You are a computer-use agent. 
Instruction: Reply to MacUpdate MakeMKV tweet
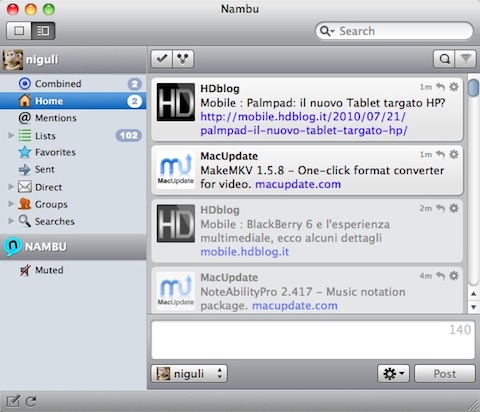point(441,154)
